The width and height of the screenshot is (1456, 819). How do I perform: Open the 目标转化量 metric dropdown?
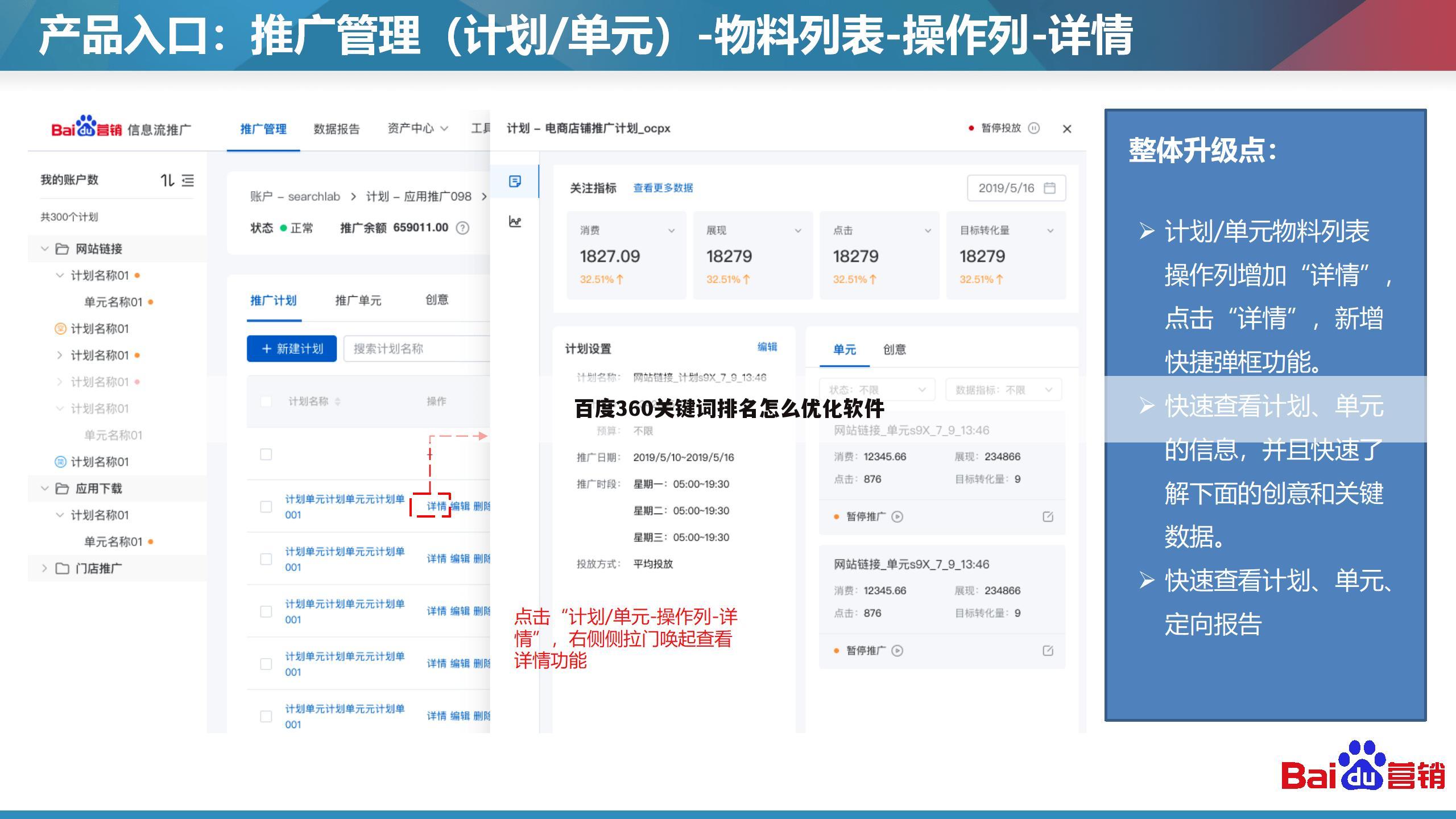tap(1050, 231)
